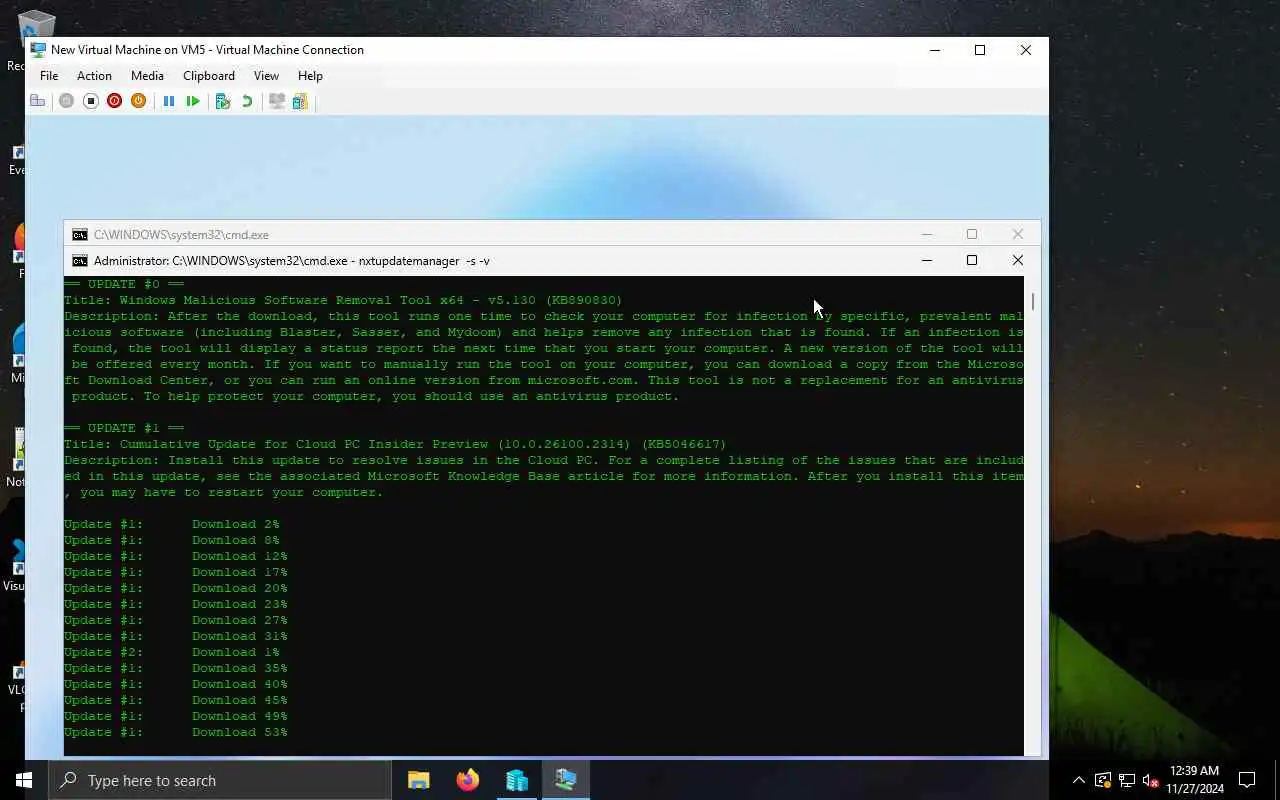Maximize the background cmd.exe window
The height and width of the screenshot is (800, 1280).
point(972,234)
